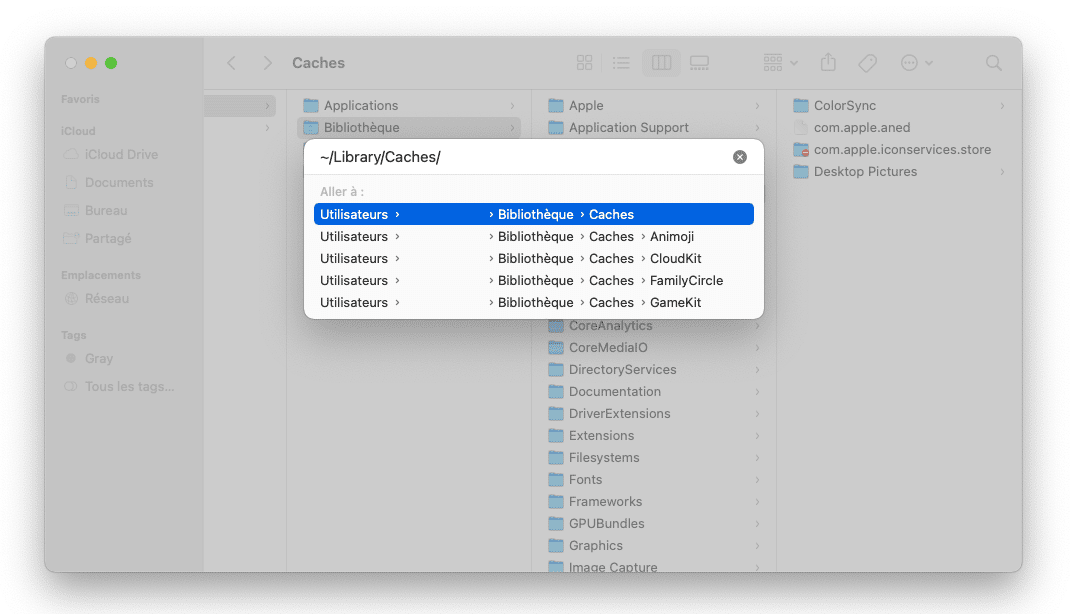This screenshot has width=1074, height=614.
Task: Click the search magnifier icon
Action: 993,63
